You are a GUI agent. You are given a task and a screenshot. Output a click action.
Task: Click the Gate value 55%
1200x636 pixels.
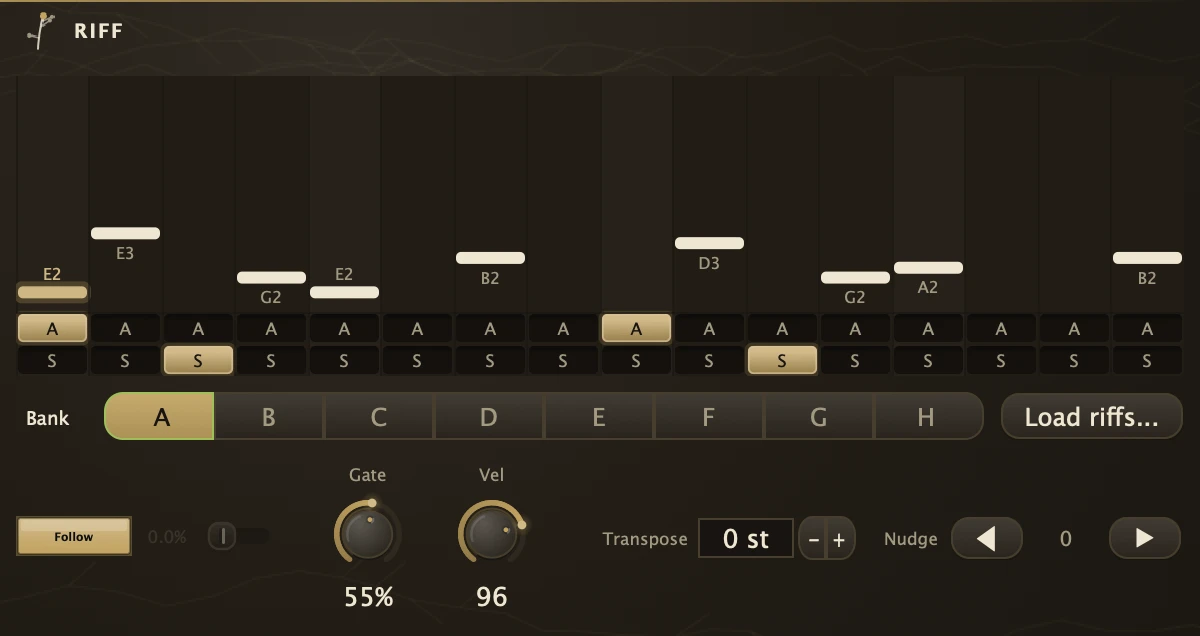369,597
